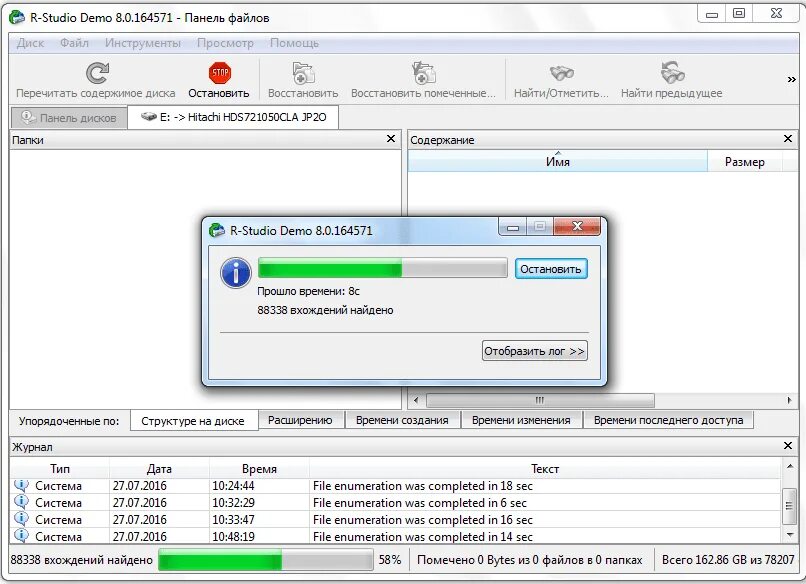This screenshot has width=806, height=584.
Task: Open the Диск menu
Action: (x=30, y=43)
